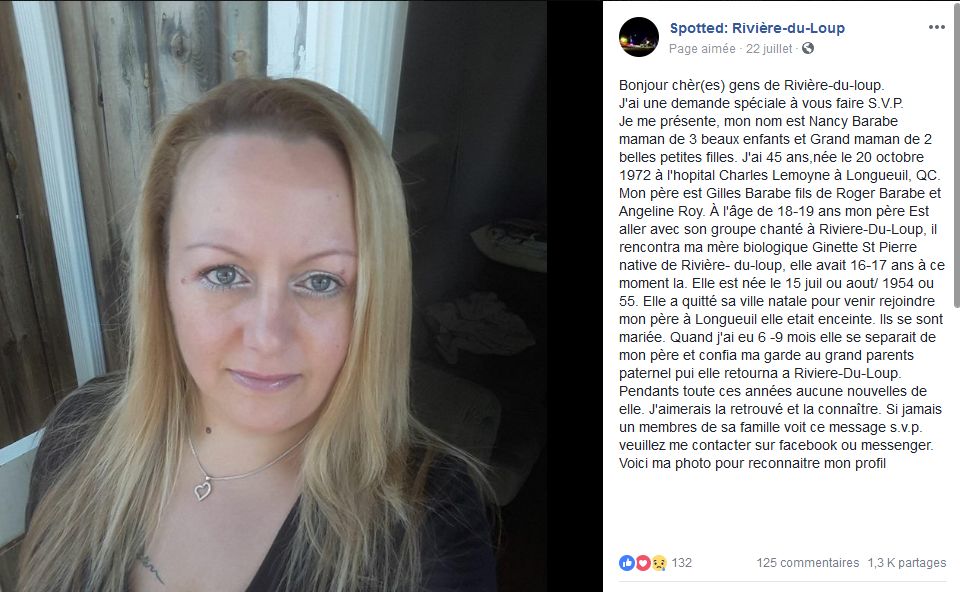
Task: Click the scrollbar thumb on the post panel
Action: click(x=957, y=153)
